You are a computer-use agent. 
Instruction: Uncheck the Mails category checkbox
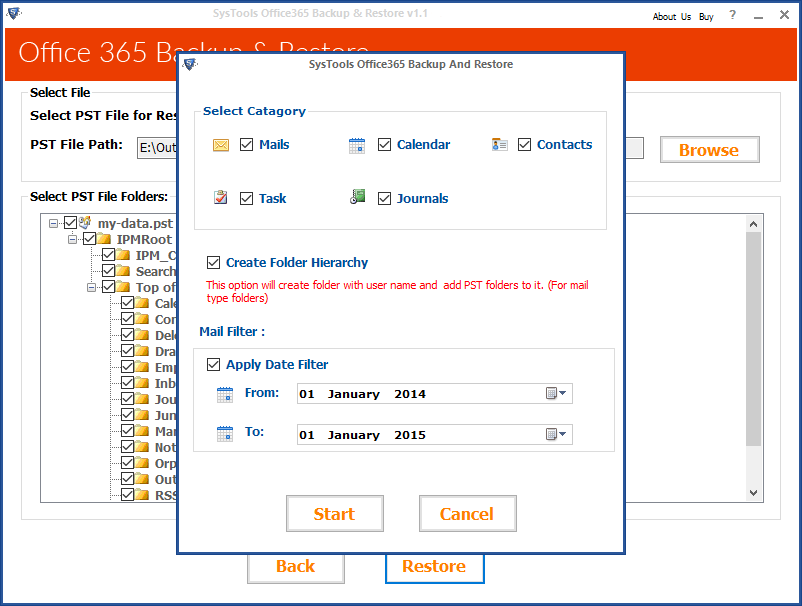click(x=247, y=145)
